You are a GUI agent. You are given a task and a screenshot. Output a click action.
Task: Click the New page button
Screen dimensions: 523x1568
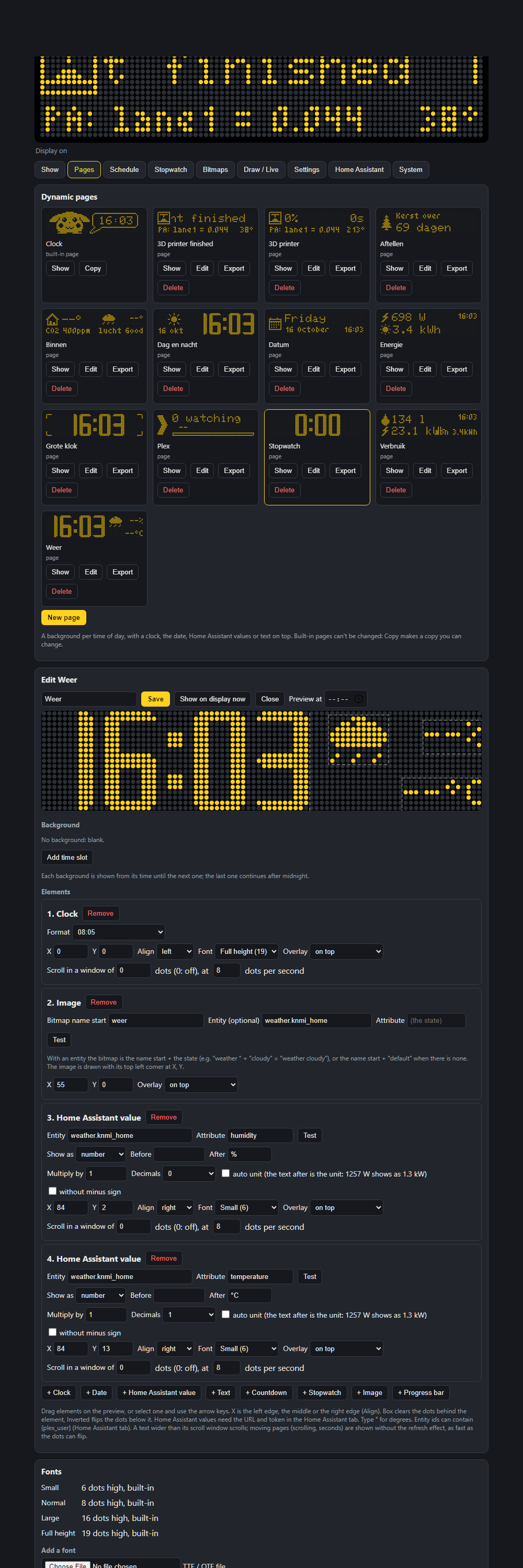[64, 617]
